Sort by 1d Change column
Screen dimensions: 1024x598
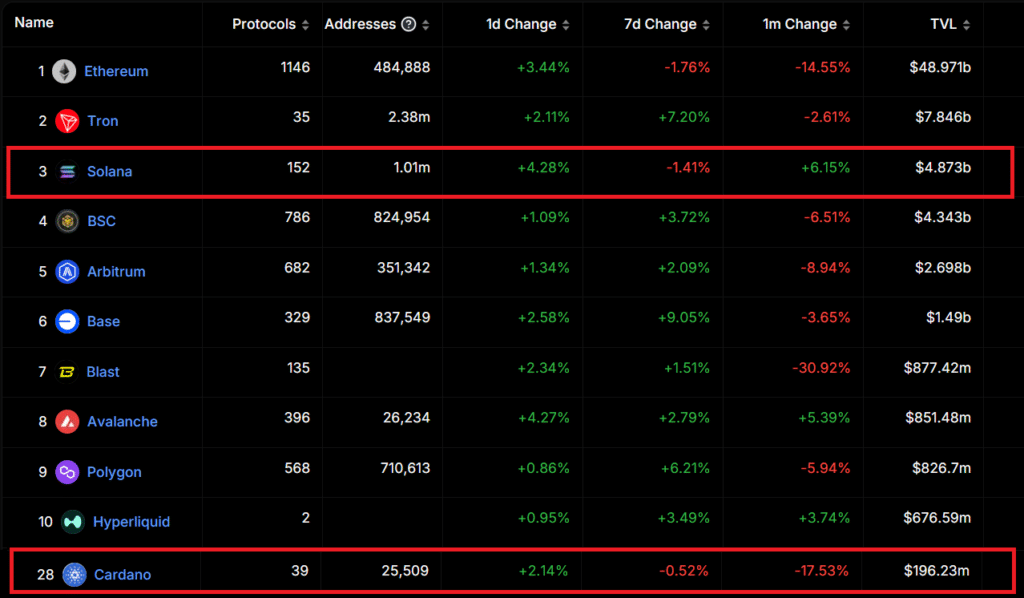pos(526,24)
